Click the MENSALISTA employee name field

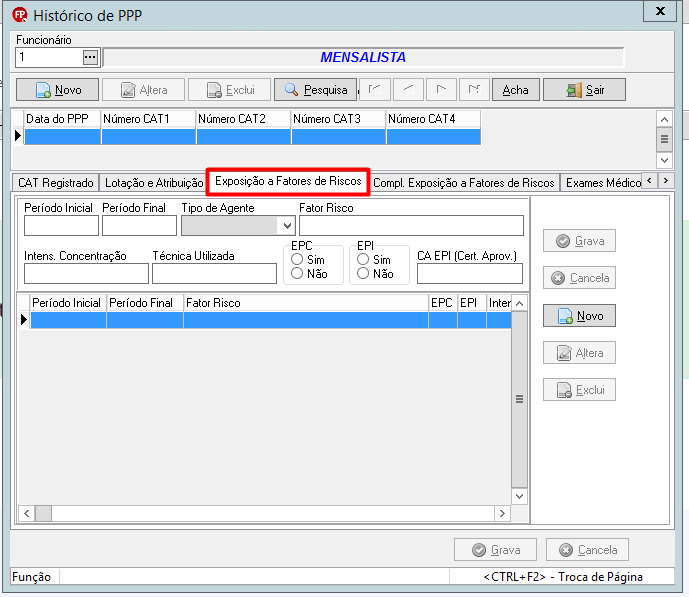pos(363,57)
